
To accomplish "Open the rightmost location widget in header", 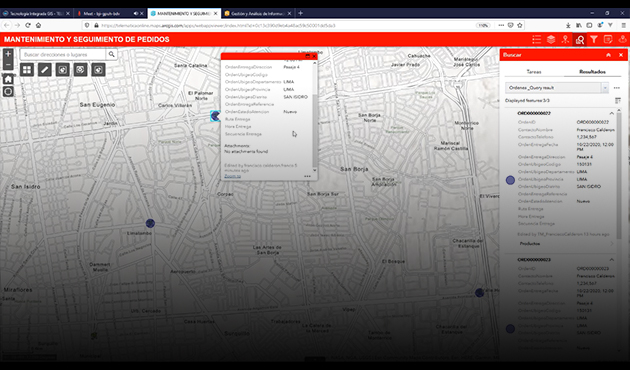I will pyautogui.click(x=622, y=39).
